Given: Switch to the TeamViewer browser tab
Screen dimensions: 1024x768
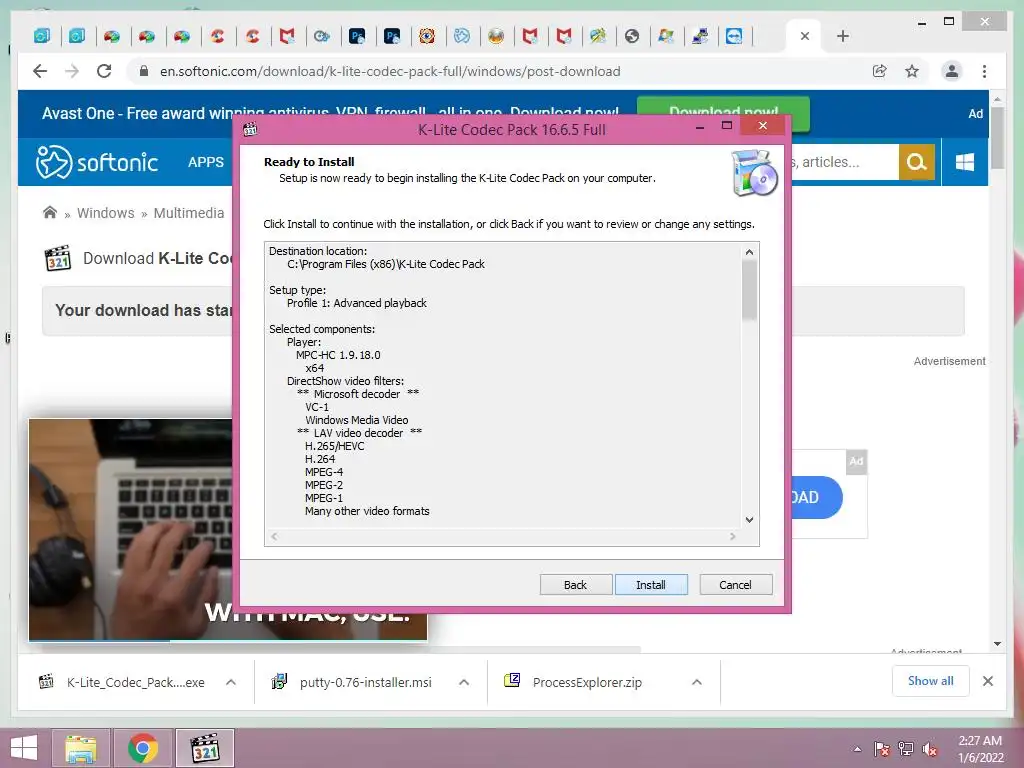Looking at the screenshot, I should point(734,36).
